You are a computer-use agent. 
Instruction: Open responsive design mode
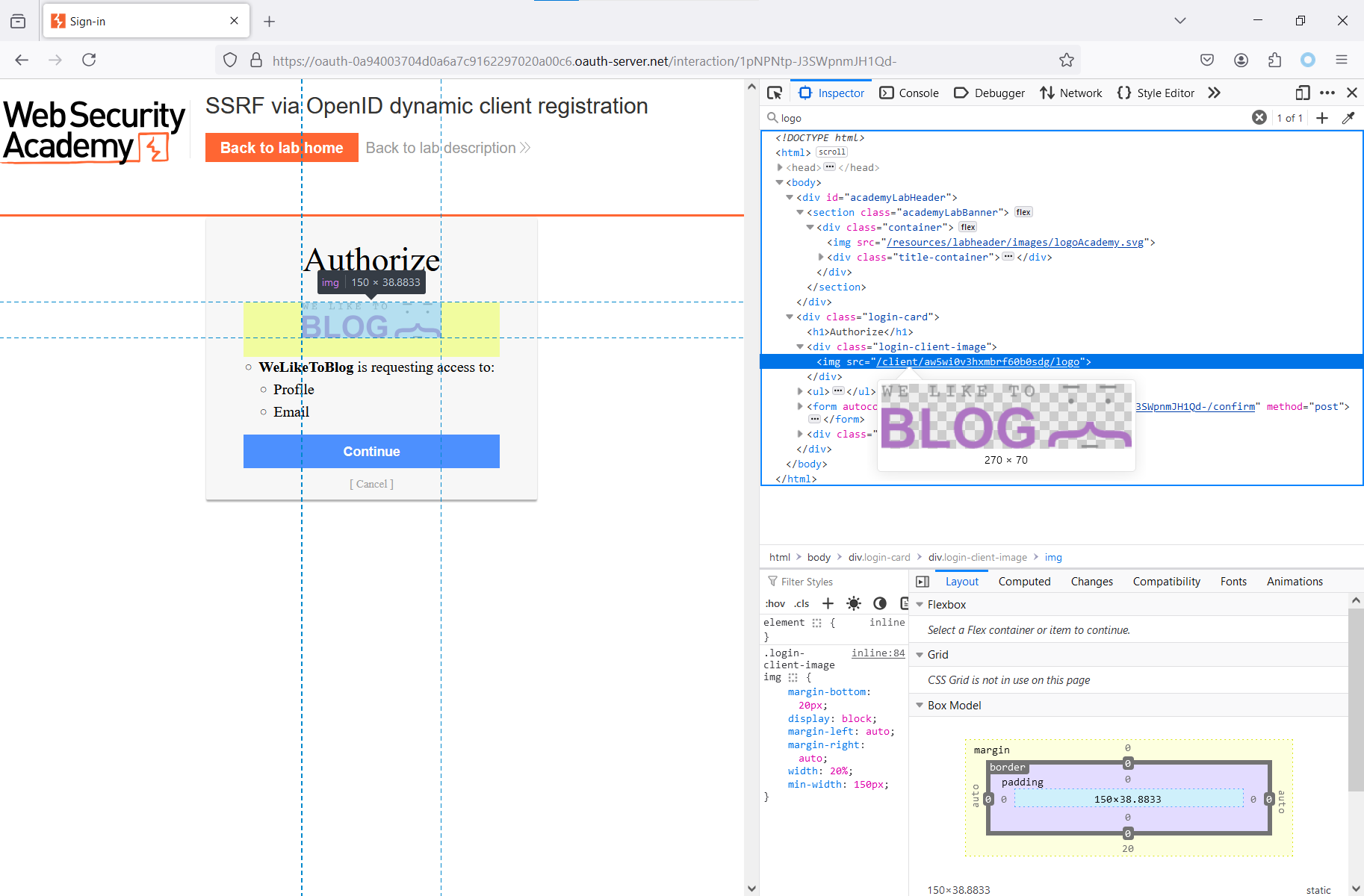coord(1302,93)
